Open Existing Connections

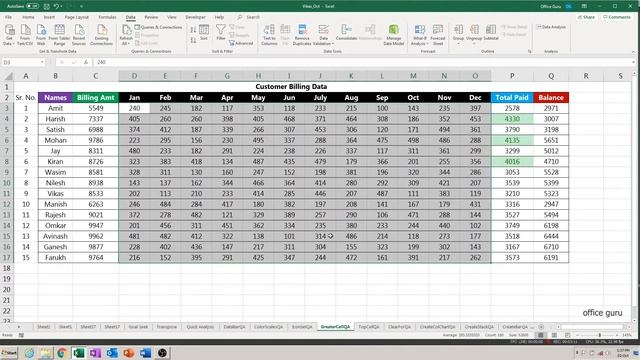tap(101, 35)
